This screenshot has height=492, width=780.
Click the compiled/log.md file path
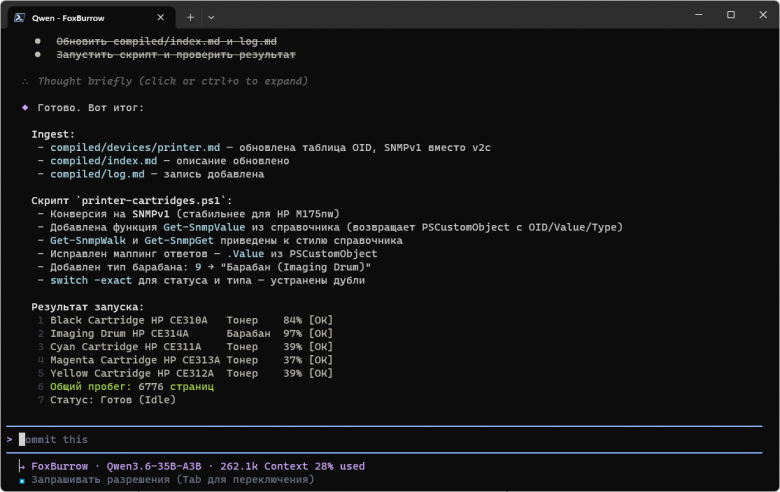pos(97,175)
